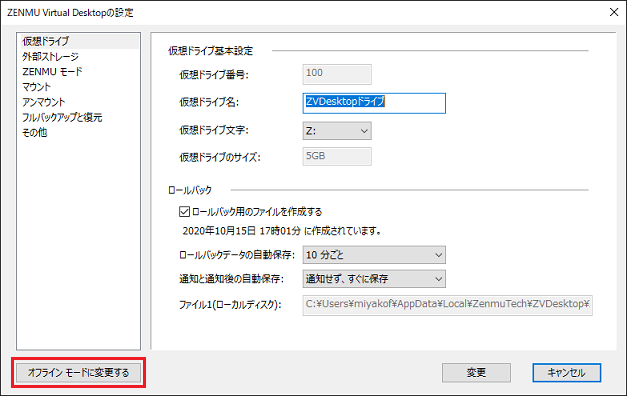Click the 仮想ドライブ番号 field showing 100
Screen dimensions: 627x396
pyautogui.click(x=337, y=74)
